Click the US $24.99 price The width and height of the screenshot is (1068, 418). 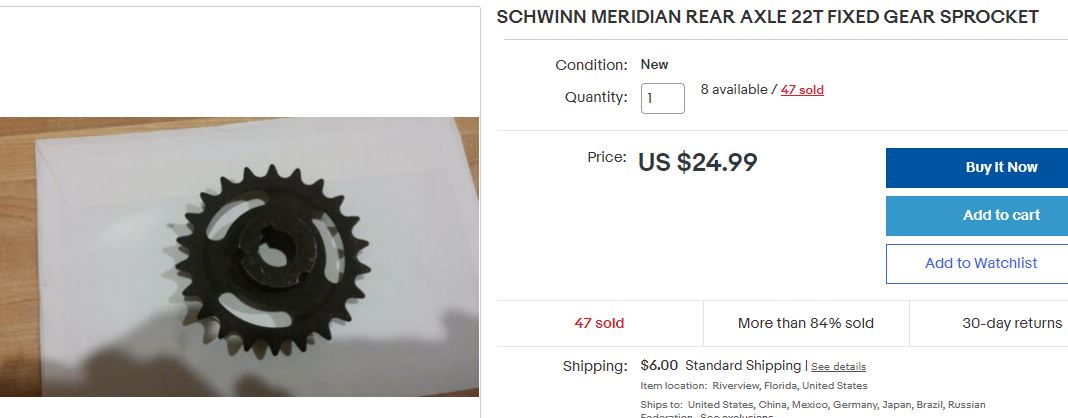click(697, 162)
